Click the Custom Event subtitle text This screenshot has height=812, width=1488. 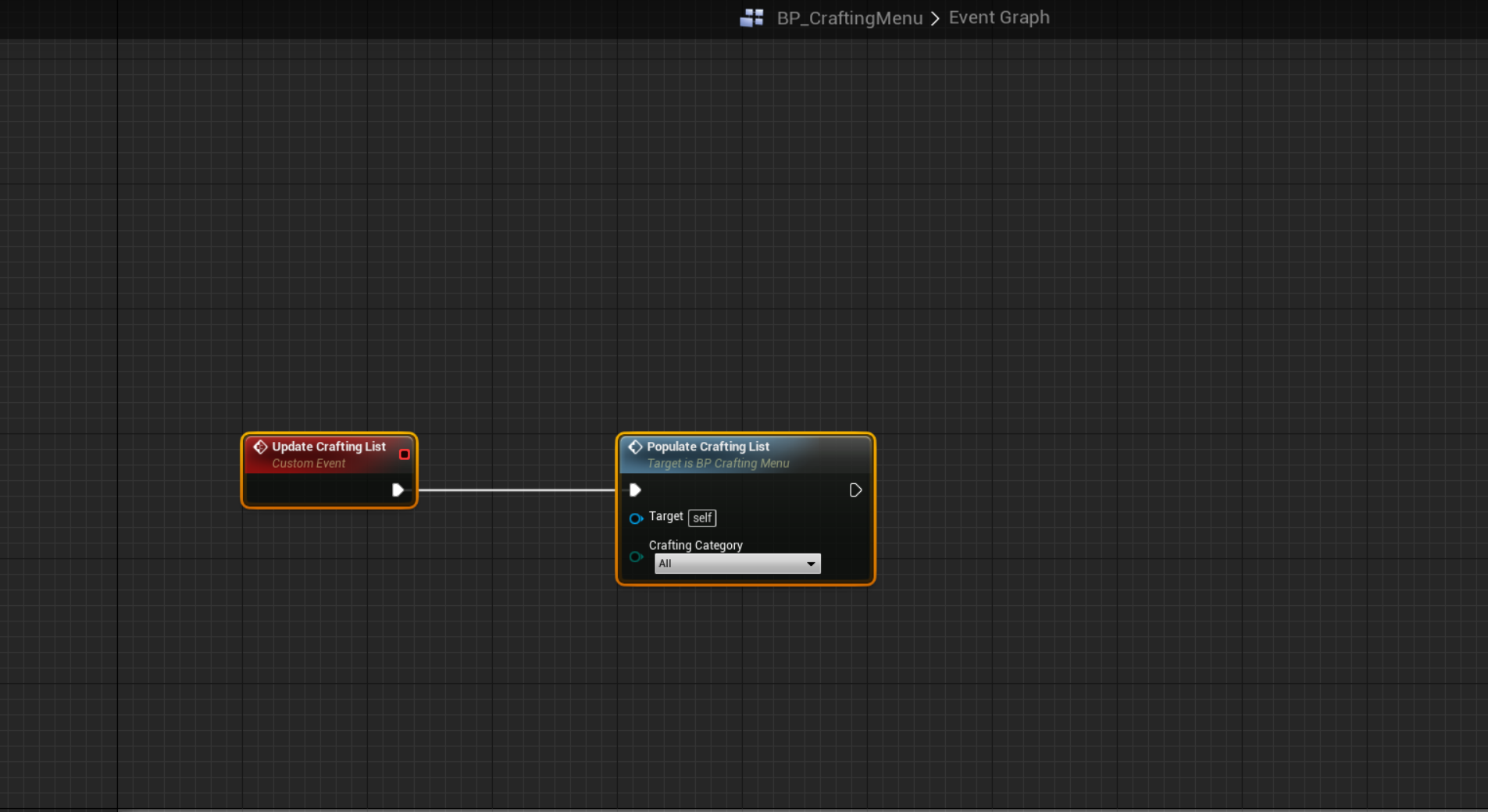coord(309,464)
